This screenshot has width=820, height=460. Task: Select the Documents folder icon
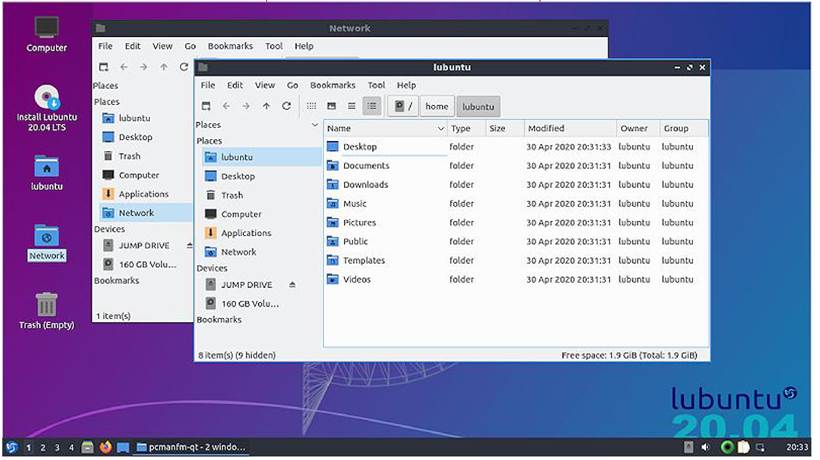pyautogui.click(x=333, y=165)
